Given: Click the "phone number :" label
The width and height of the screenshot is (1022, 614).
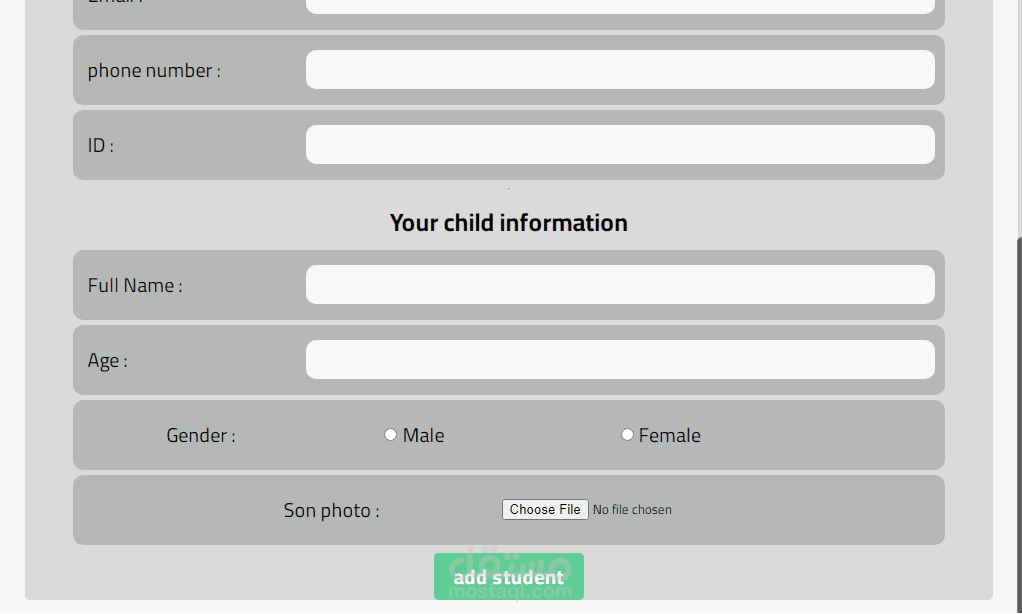Looking at the screenshot, I should (x=154, y=71).
